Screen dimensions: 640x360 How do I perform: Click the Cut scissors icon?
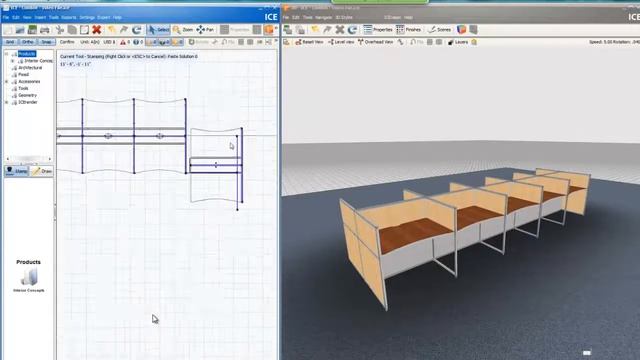coord(60,30)
